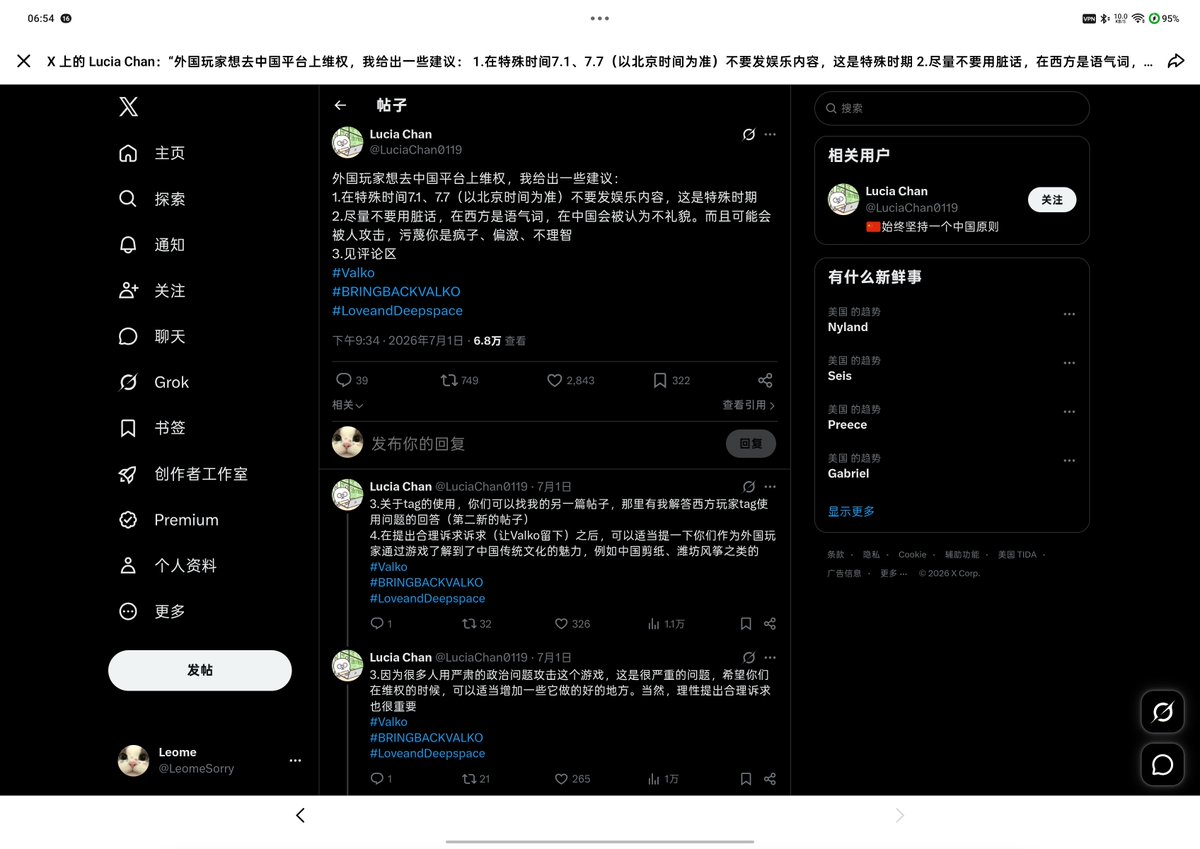Share the reply with 326 likes
This screenshot has height=849, width=1200.
[x=770, y=623]
